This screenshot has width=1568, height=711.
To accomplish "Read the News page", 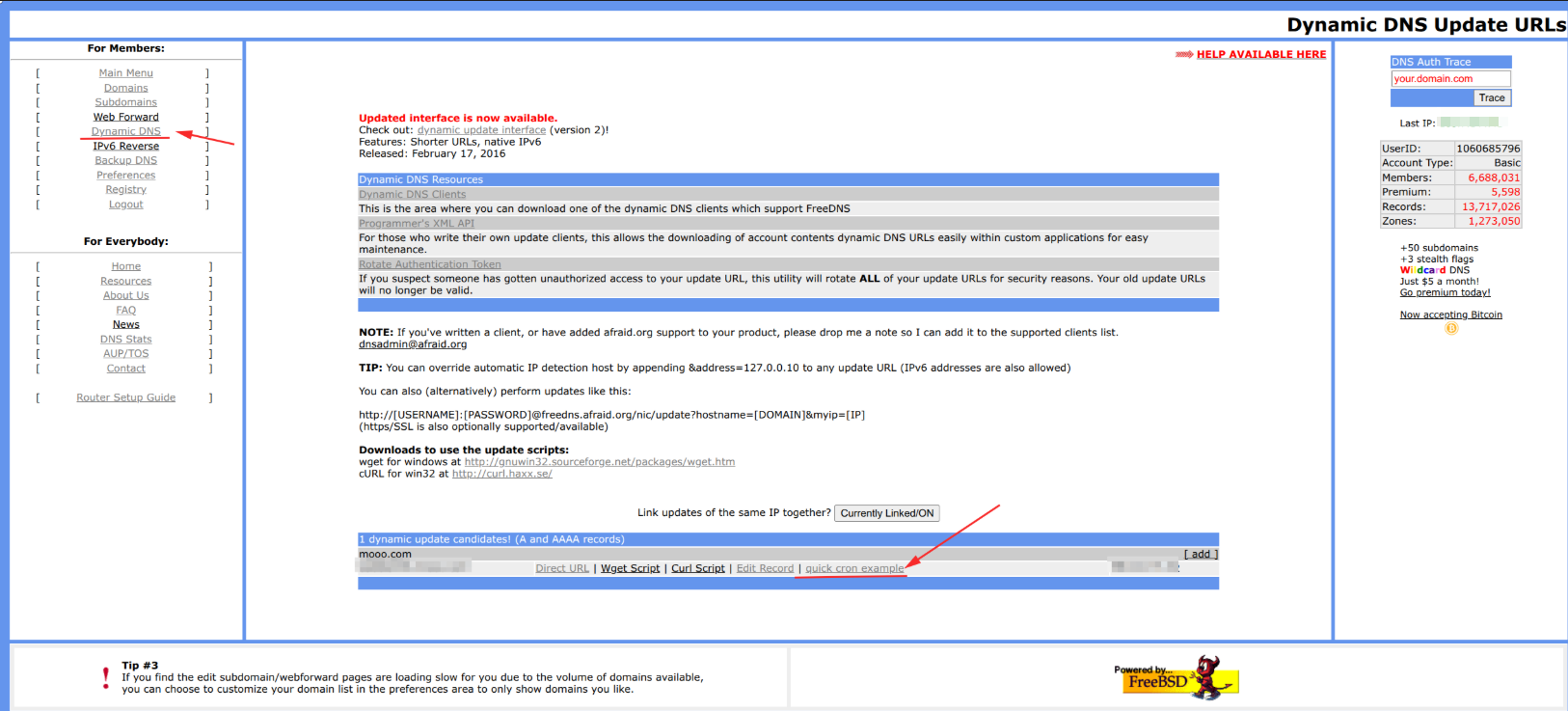I will [126, 325].
